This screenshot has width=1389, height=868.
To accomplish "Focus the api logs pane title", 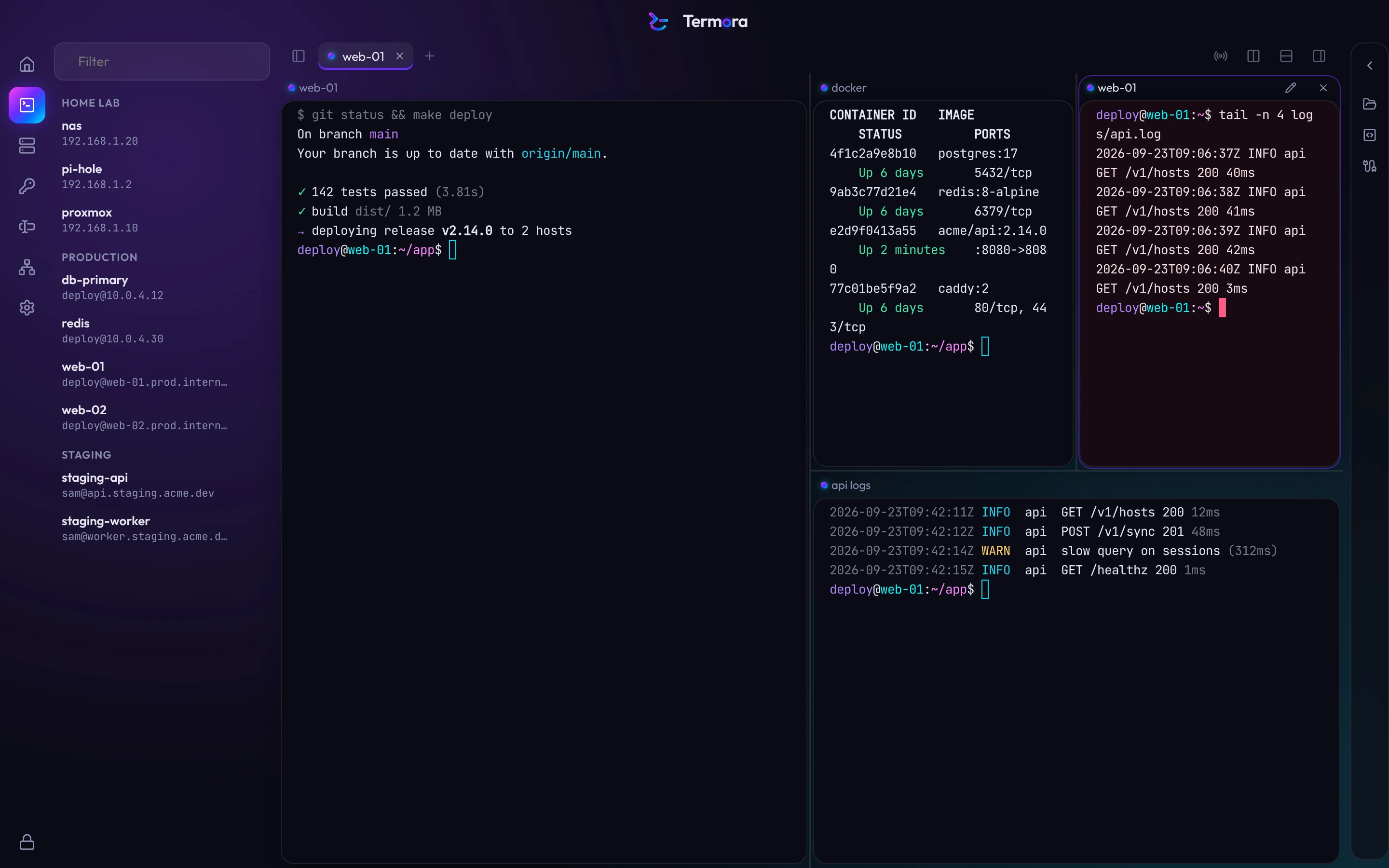I will pos(851,485).
